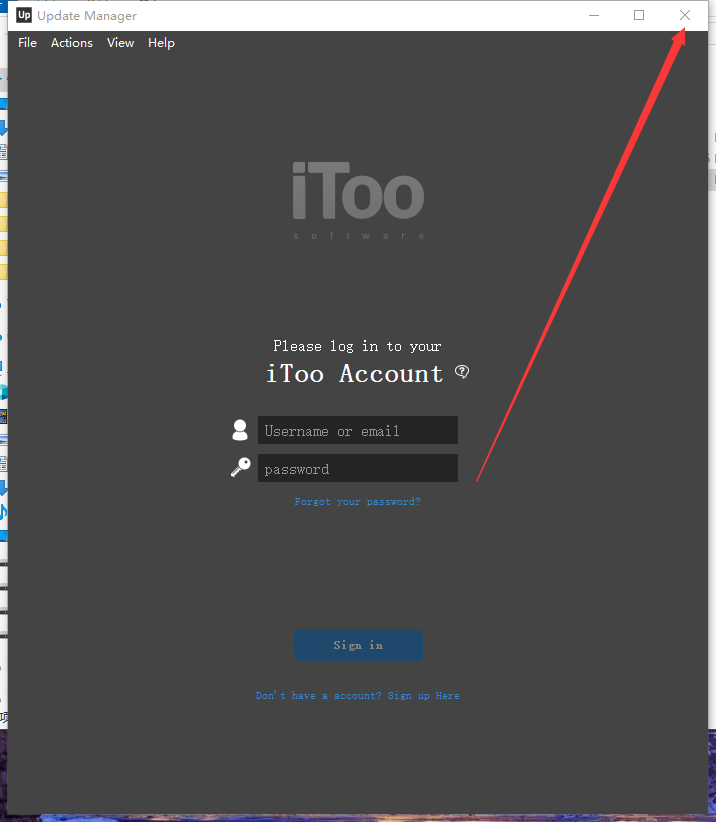Maximize the Update Manager window
Viewport: 716px width, 822px height.
pyautogui.click(x=639, y=15)
